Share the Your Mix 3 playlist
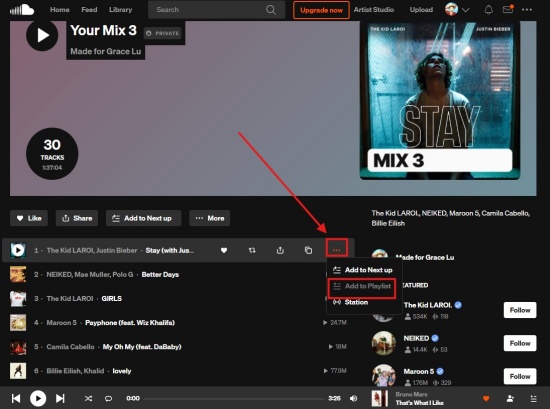This screenshot has width=550, height=409. [77, 218]
